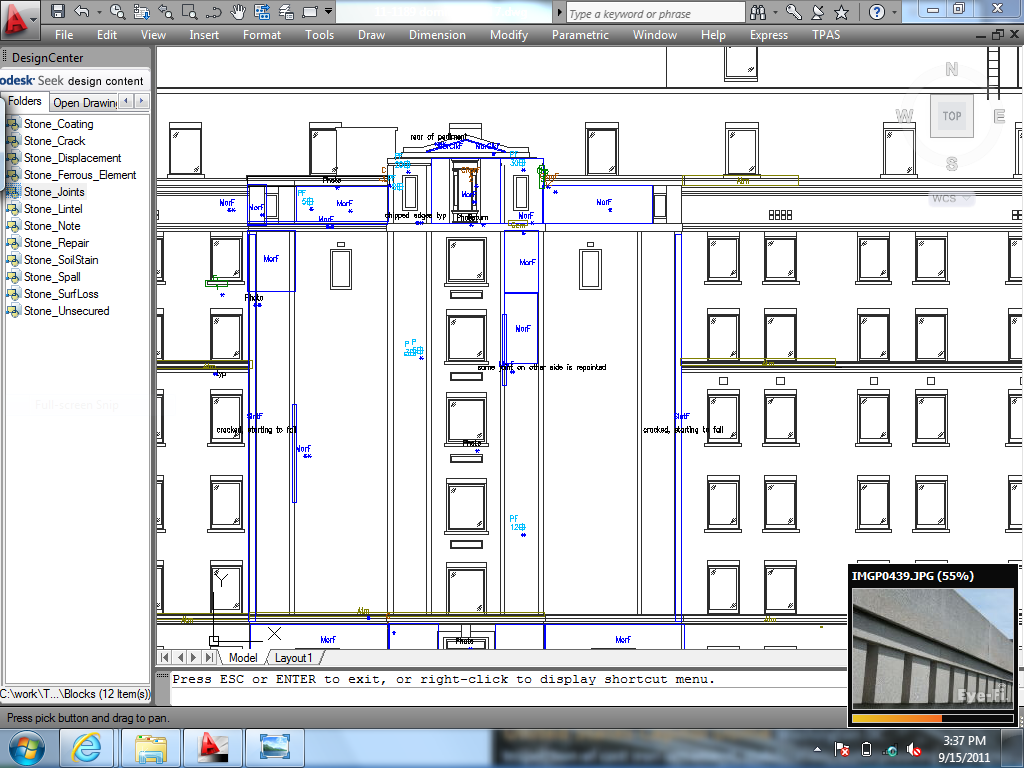1024x768 pixels.
Task: Click the IMGP0439.JPG photo thumbnail preview
Action: coord(932,648)
